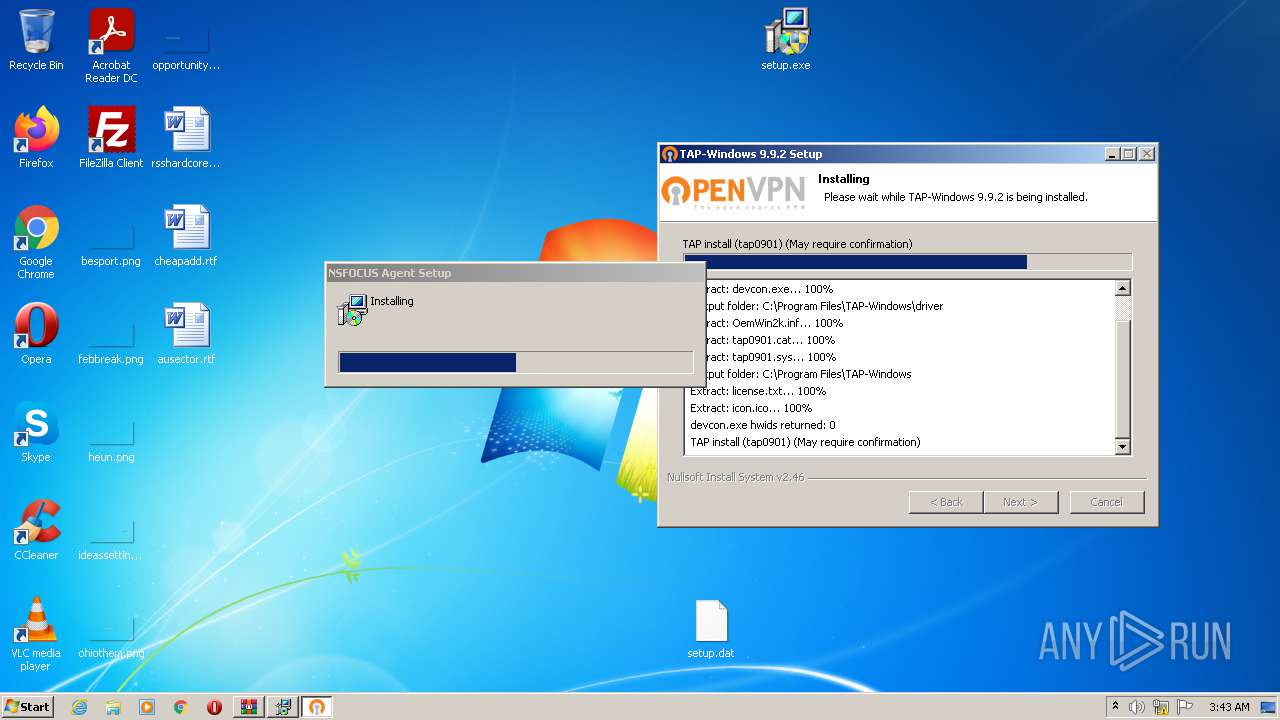Viewport: 1280px width, 720px height.
Task: Click NSFOCUS Agent Setup progress bar
Action: coord(516,362)
